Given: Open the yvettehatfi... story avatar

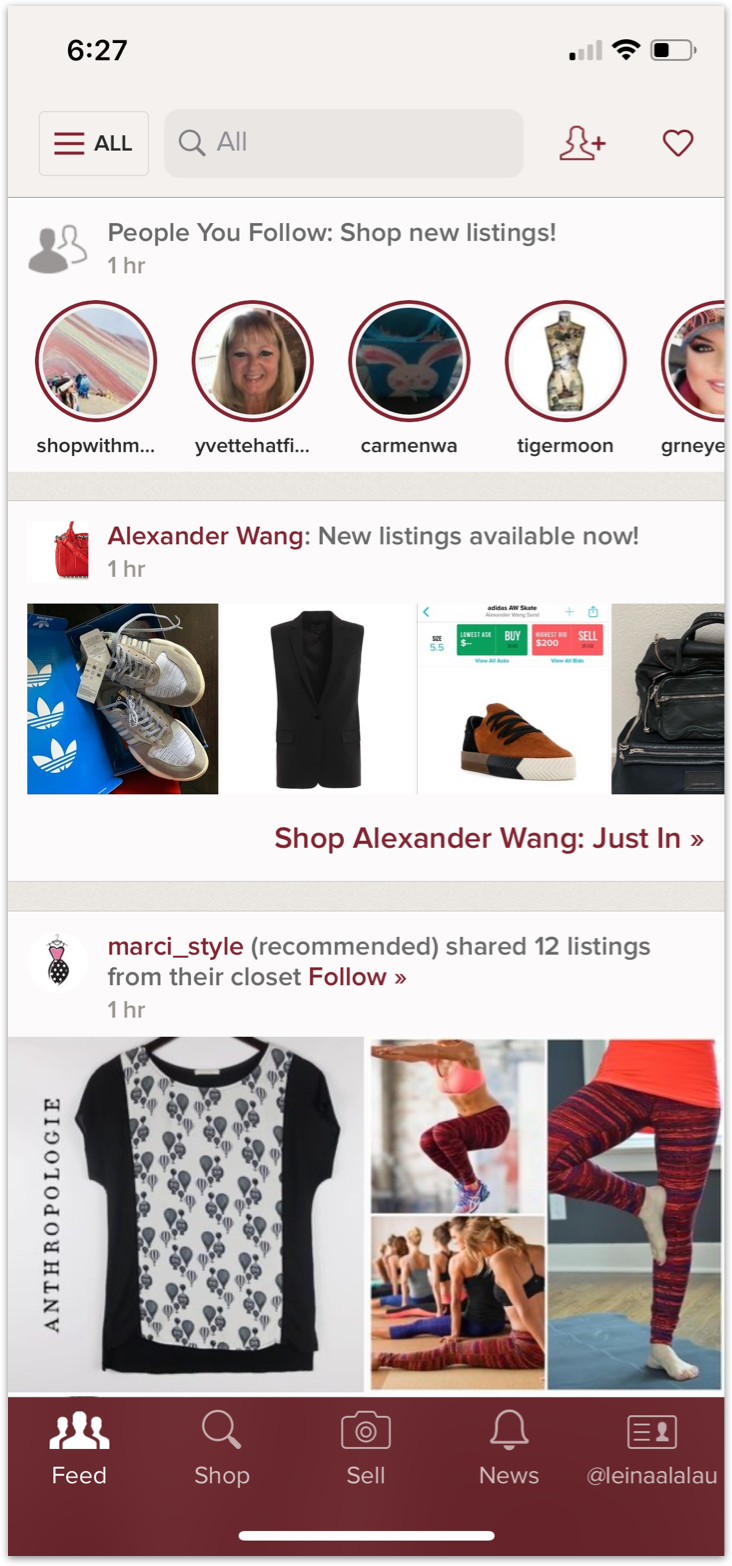Looking at the screenshot, I should click(253, 361).
